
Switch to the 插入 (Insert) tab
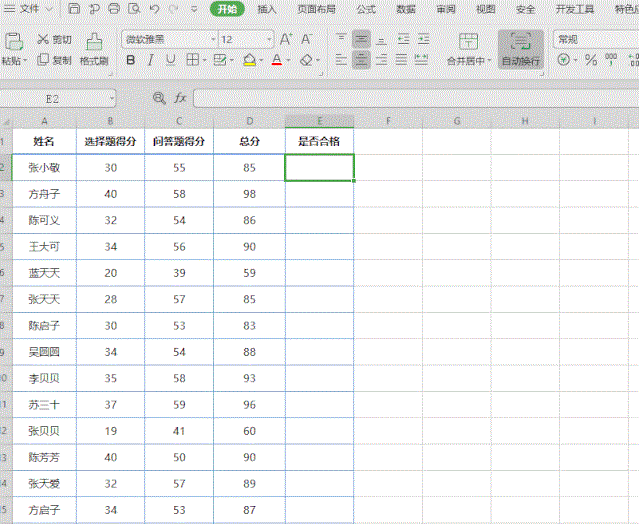[267, 9]
